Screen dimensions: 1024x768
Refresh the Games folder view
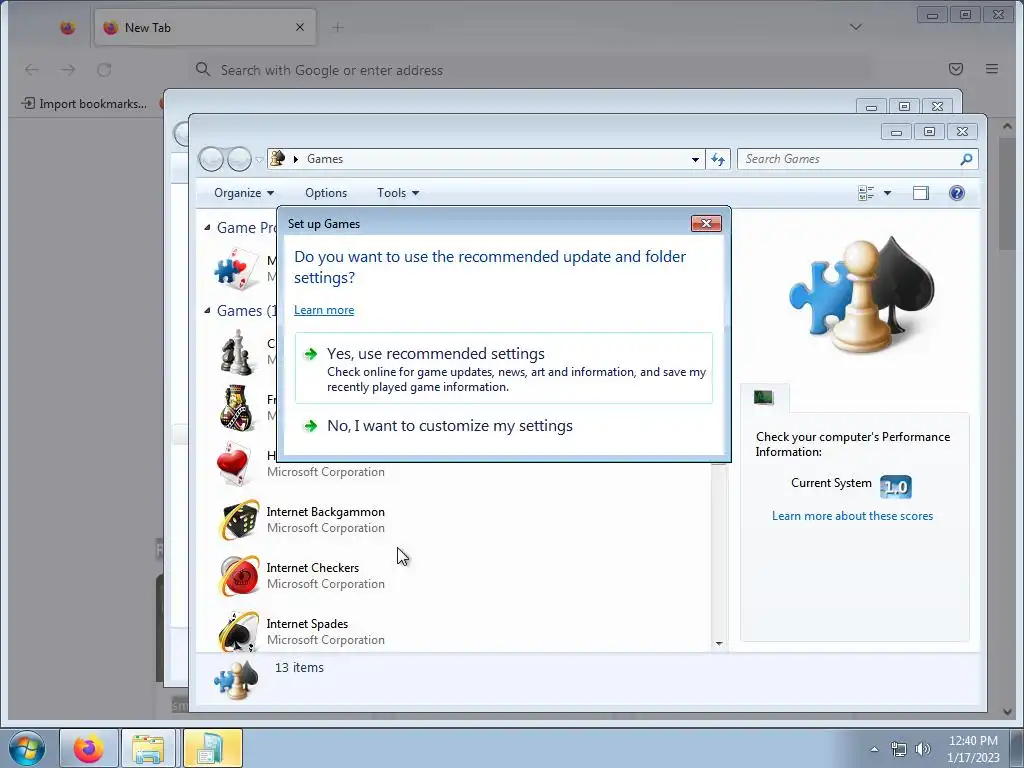point(718,159)
